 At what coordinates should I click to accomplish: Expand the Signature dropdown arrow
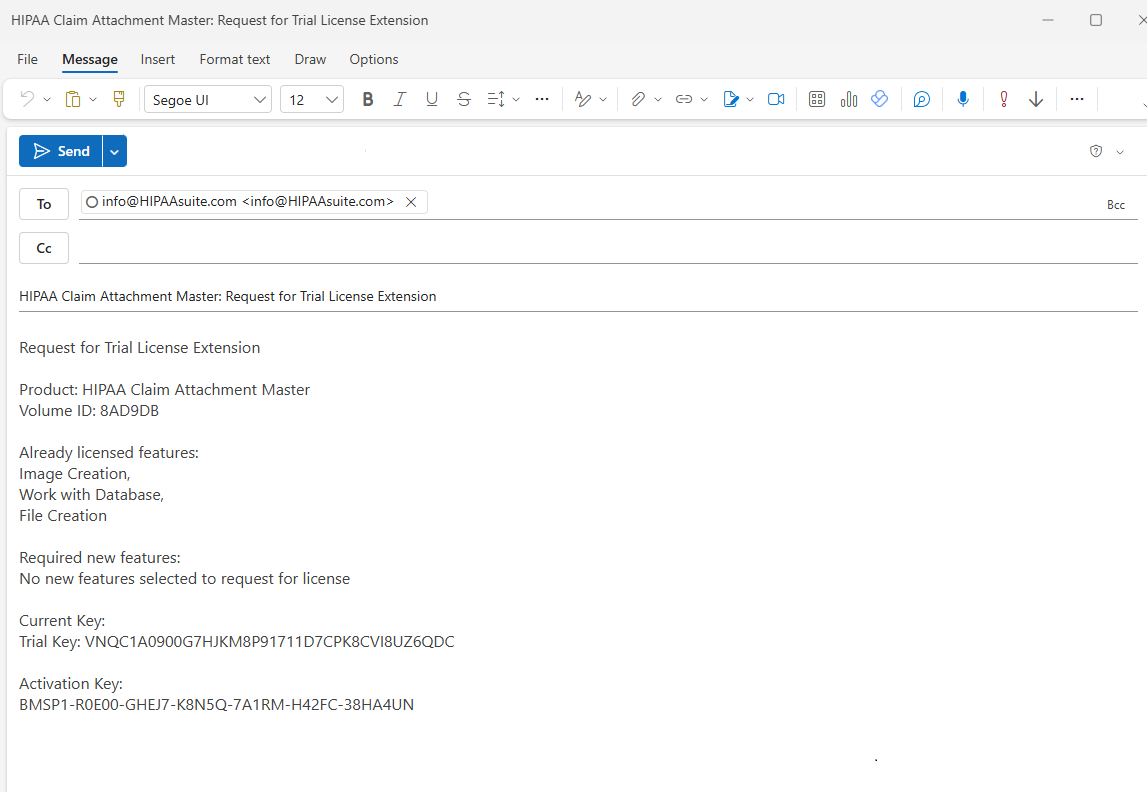750,99
